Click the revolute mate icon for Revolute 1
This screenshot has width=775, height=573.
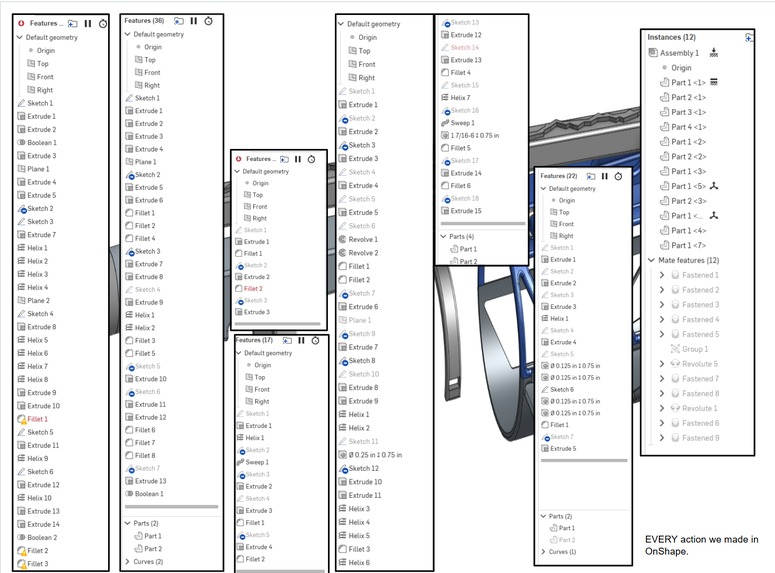pyautogui.click(x=675, y=408)
